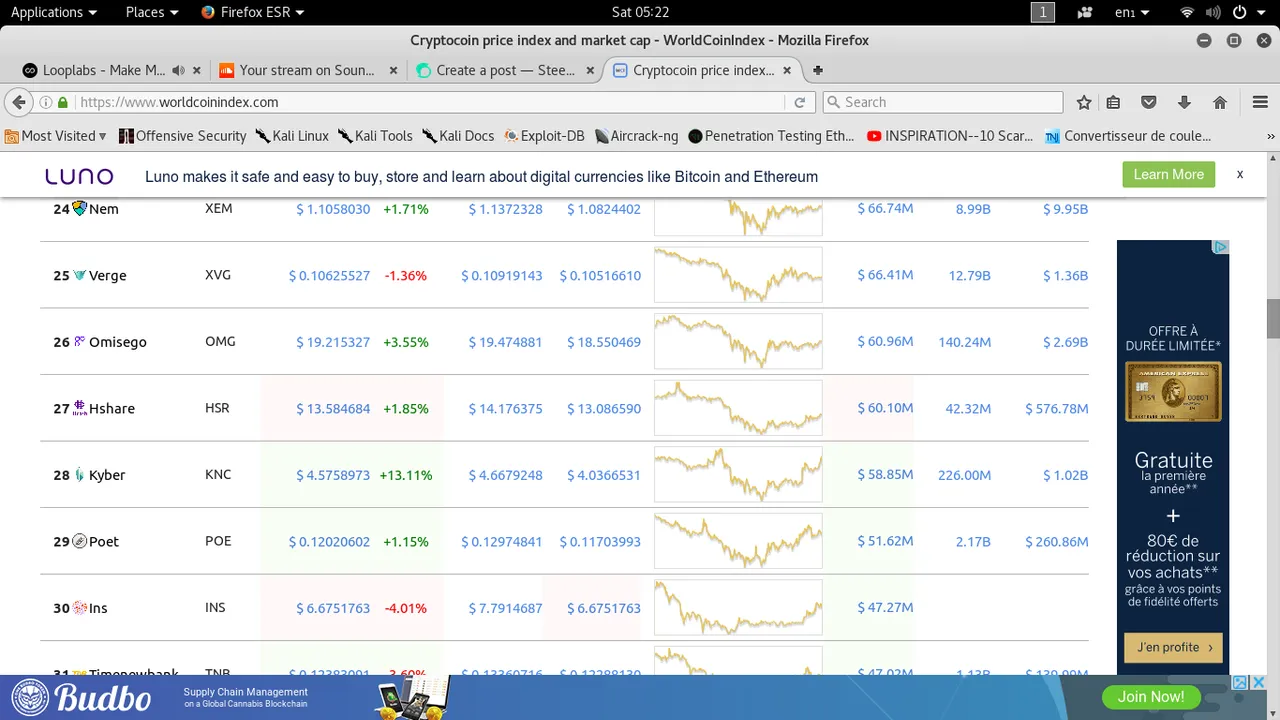Click the Ins coin logo icon
Screen dimensions: 1280x720
[x=80, y=607]
